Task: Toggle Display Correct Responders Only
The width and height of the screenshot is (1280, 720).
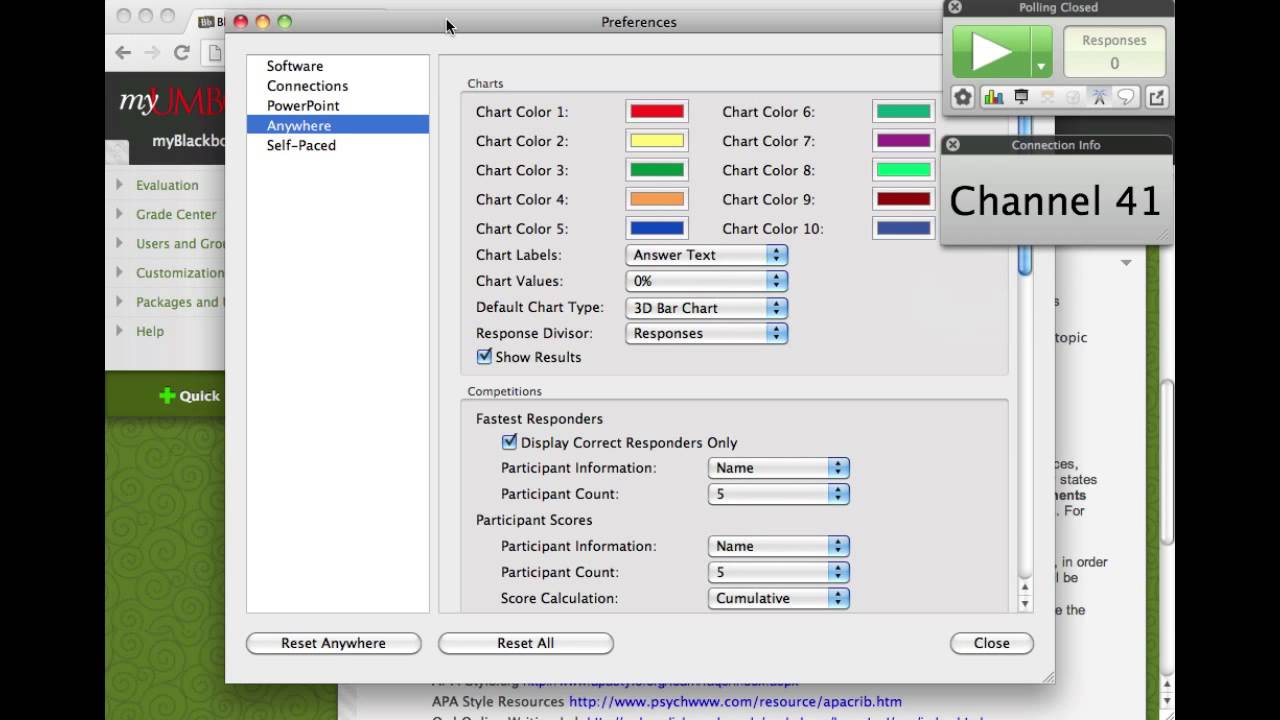Action: pyautogui.click(x=509, y=442)
